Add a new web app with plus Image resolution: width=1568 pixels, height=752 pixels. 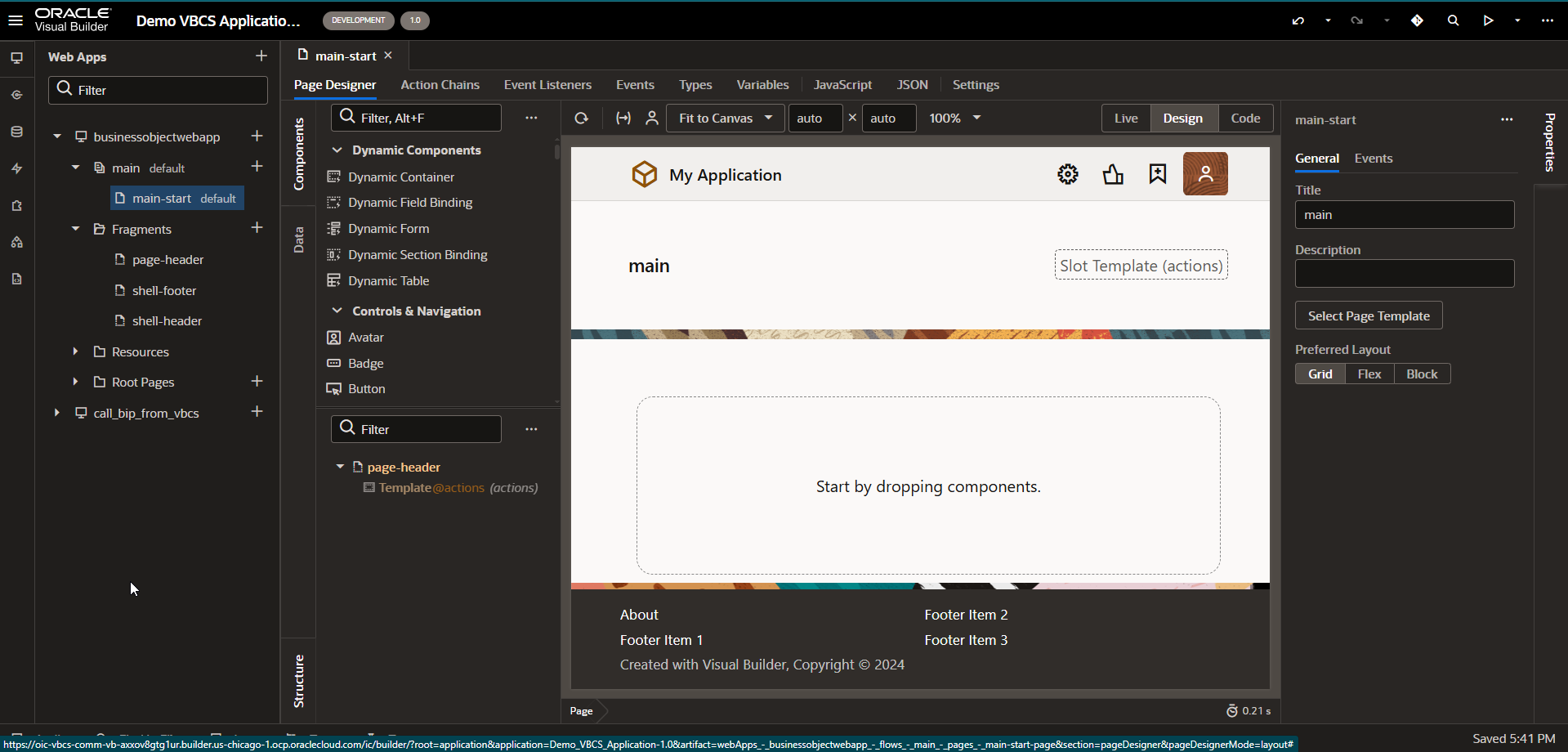(x=261, y=56)
